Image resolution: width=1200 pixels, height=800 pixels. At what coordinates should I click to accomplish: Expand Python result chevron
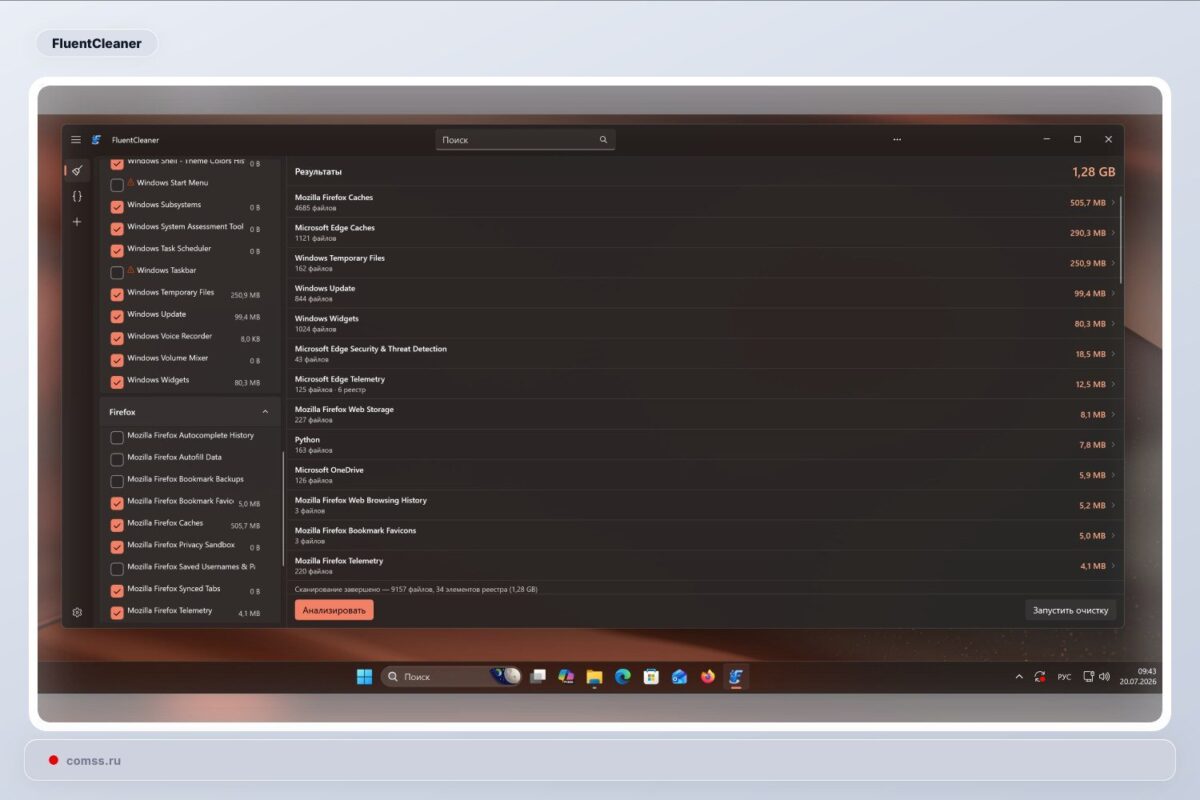[1113, 445]
